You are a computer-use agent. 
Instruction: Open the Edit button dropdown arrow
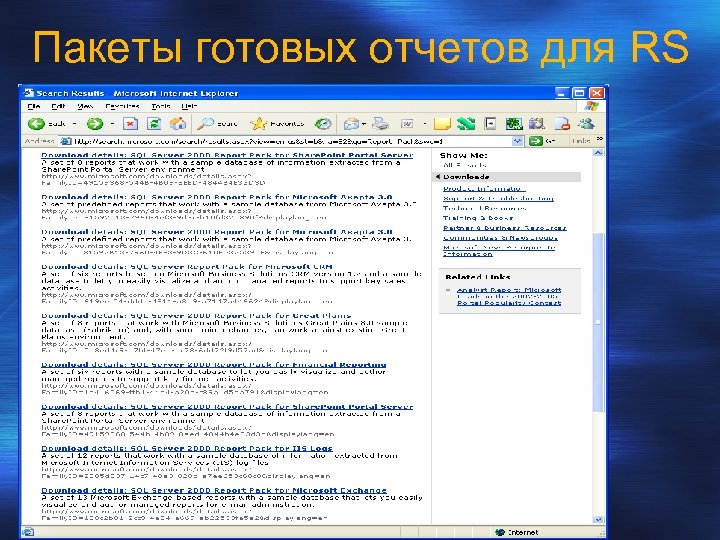click(x=425, y=124)
